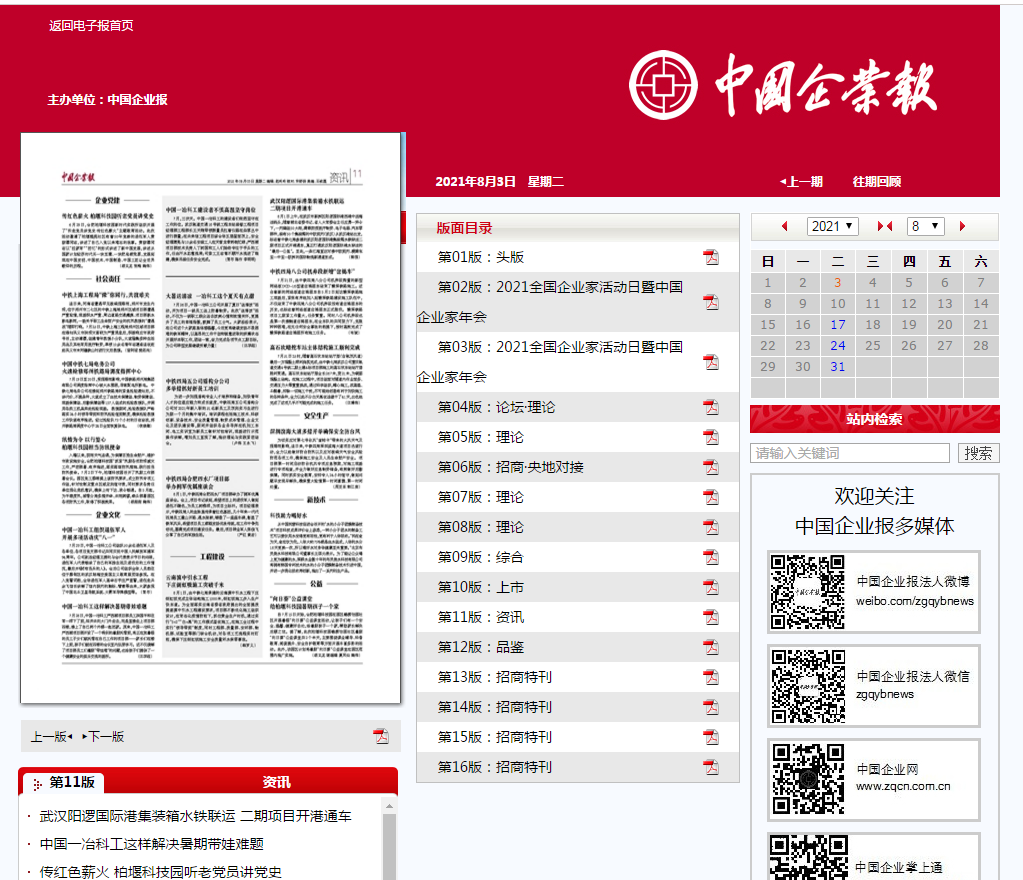This screenshot has width=1023, height=880.
Task: Open PDF icon for 第01版 头版
Action: coord(710,257)
